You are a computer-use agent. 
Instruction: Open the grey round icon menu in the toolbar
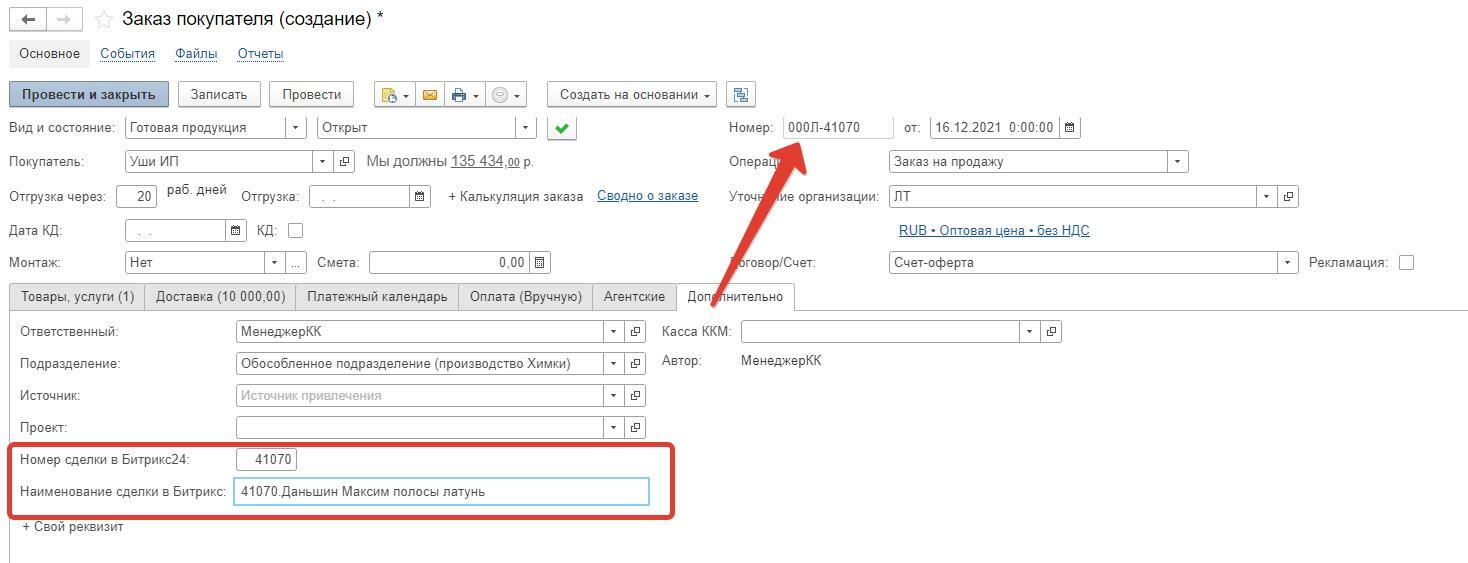point(506,95)
